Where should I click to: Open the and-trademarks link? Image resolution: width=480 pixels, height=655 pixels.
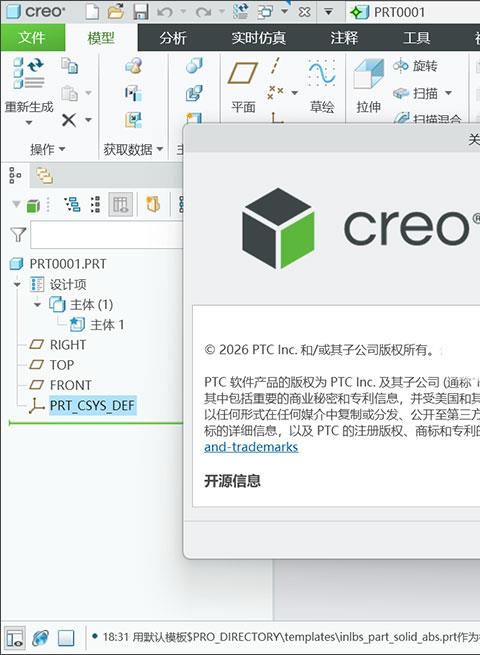tap(251, 447)
